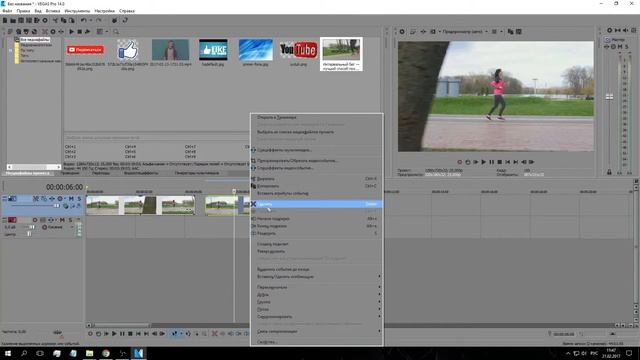Click the search media magnifier icon
The height and width of the screenshot is (360, 640).
coord(116,31)
